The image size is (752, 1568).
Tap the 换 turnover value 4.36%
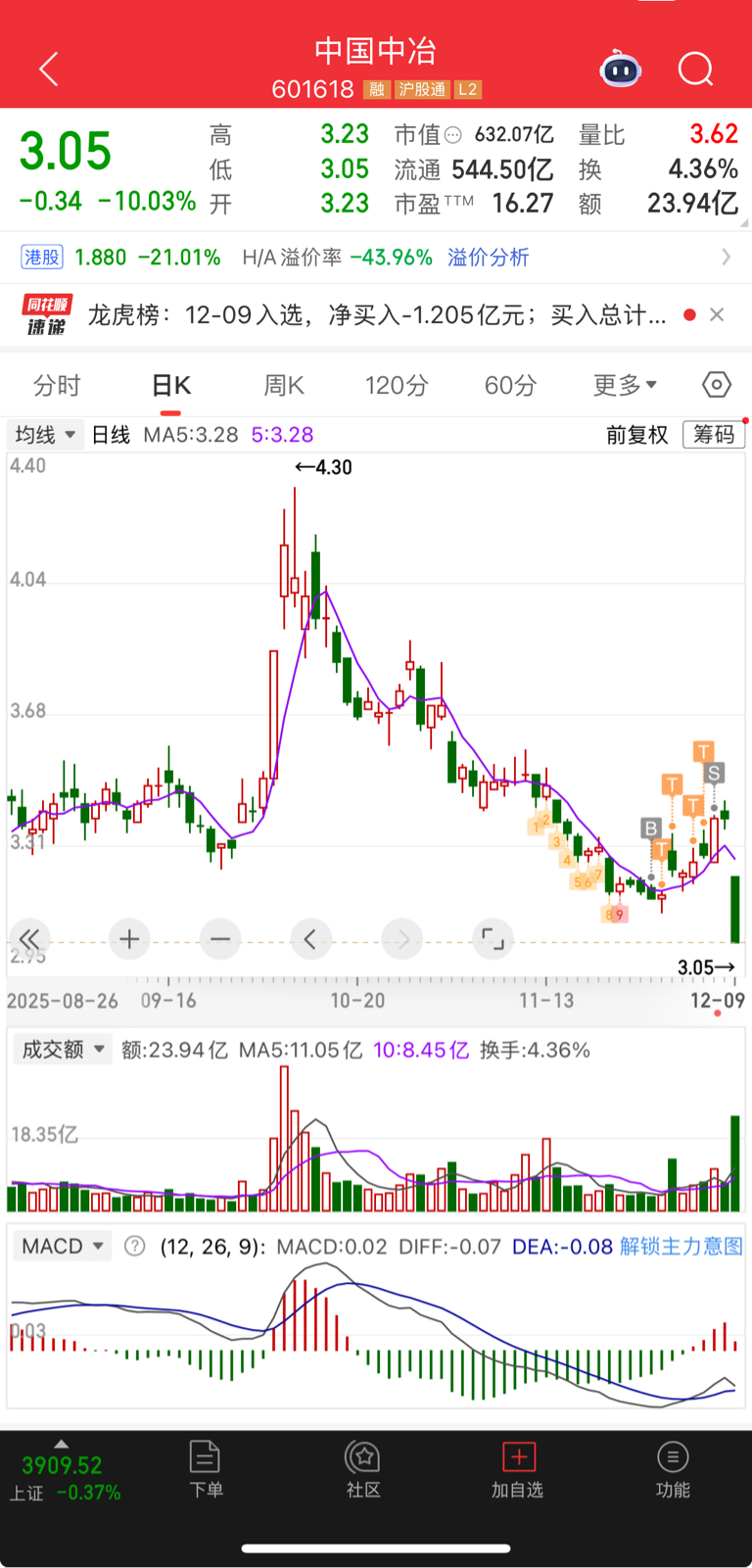coord(702,169)
